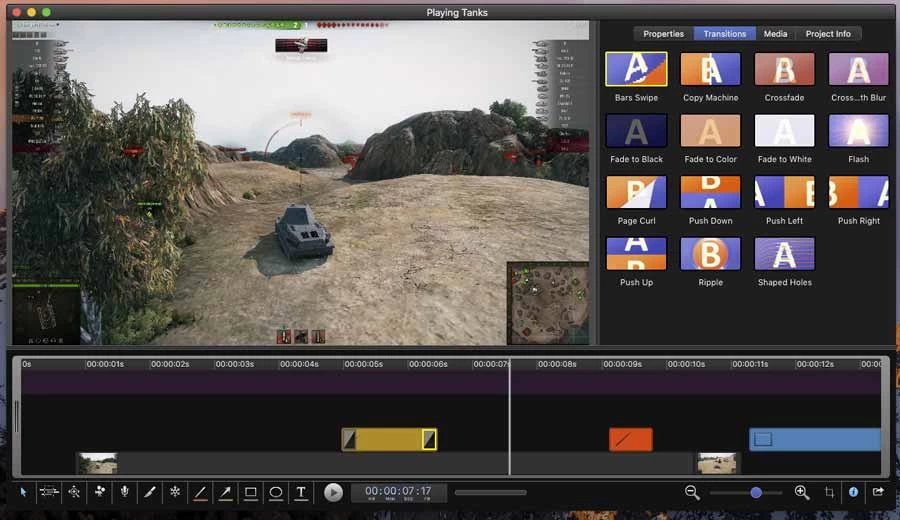
Task: Select the orange line clip in timeline
Action: coord(631,439)
